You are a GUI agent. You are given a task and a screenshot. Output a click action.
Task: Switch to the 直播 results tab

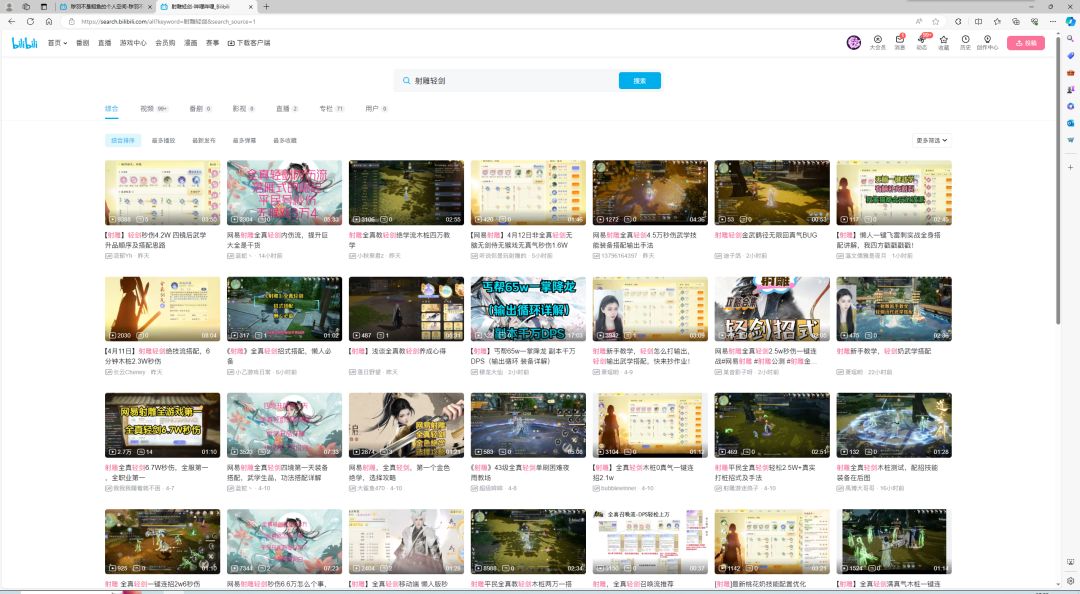[287, 108]
